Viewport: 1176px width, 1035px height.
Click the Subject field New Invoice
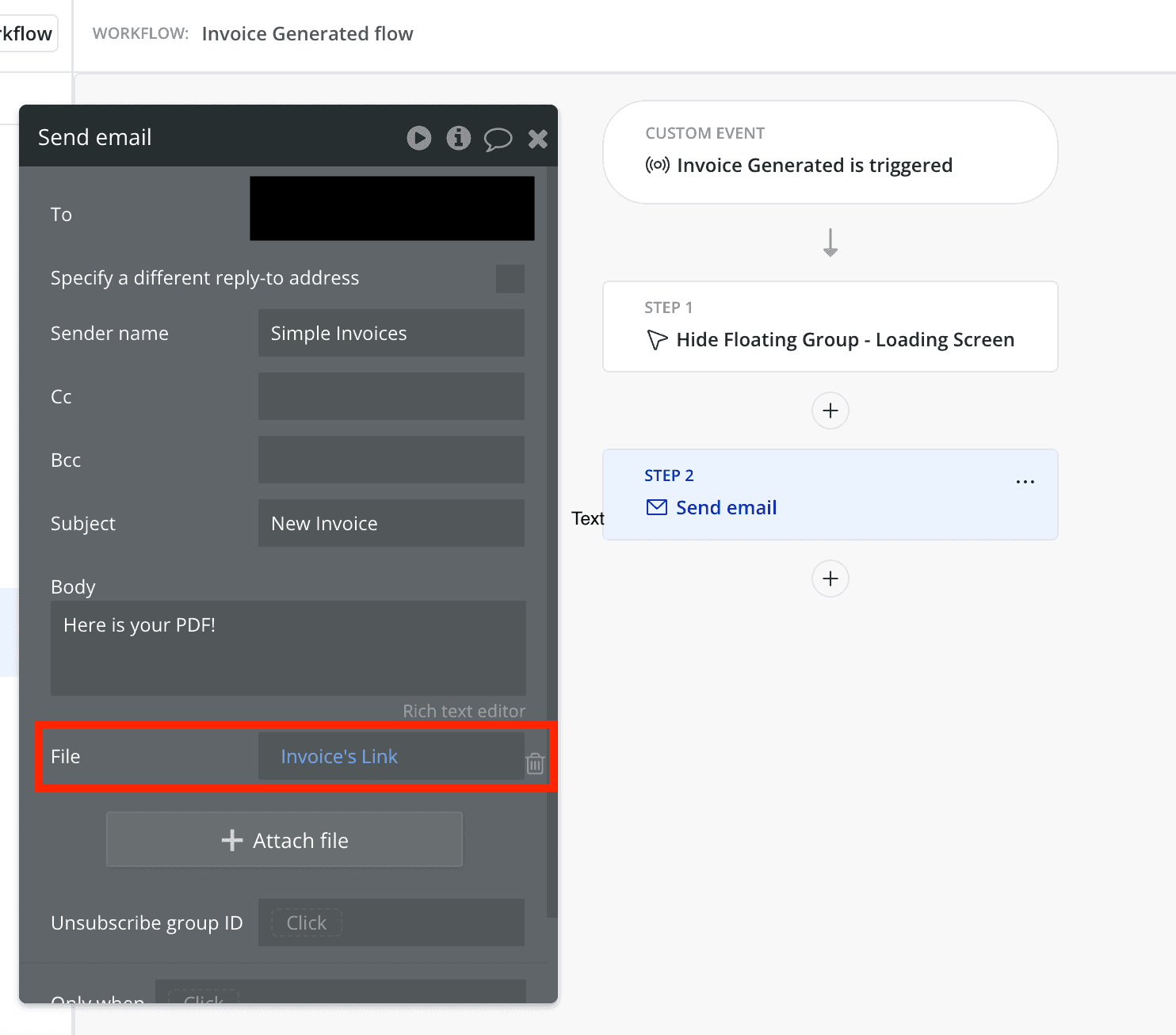[x=391, y=523]
